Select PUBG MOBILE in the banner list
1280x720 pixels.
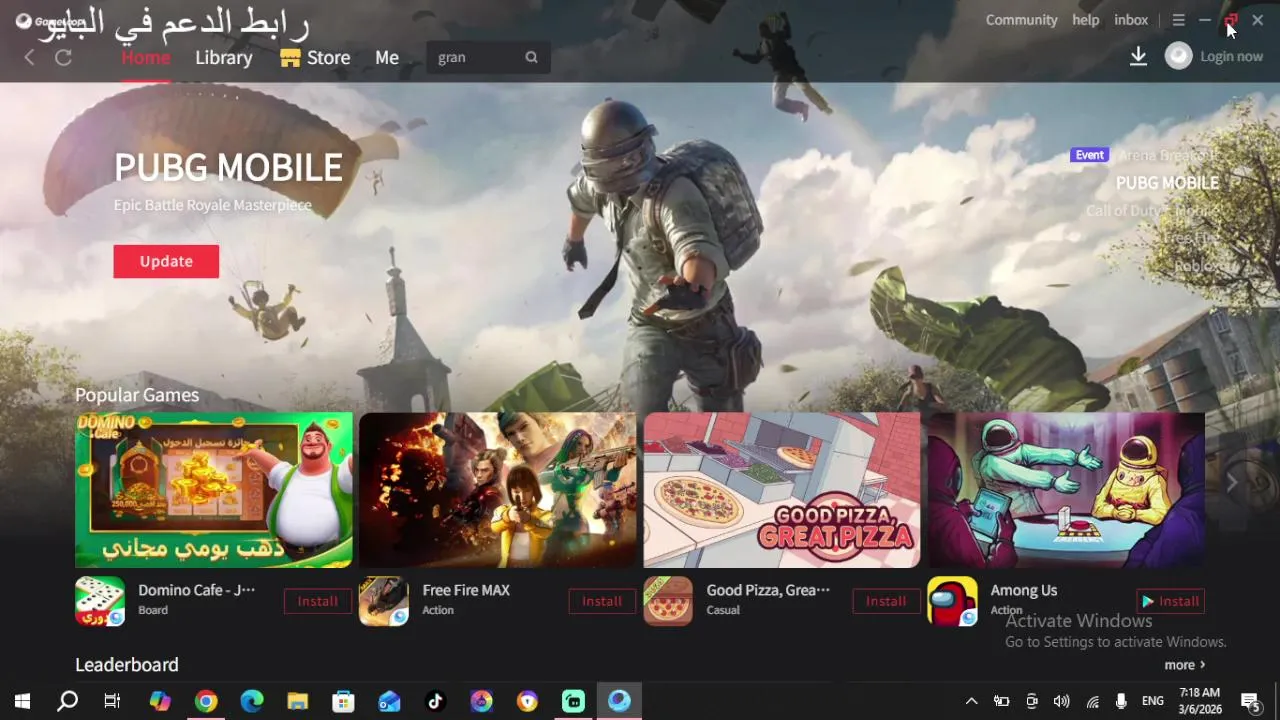click(1167, 183)
